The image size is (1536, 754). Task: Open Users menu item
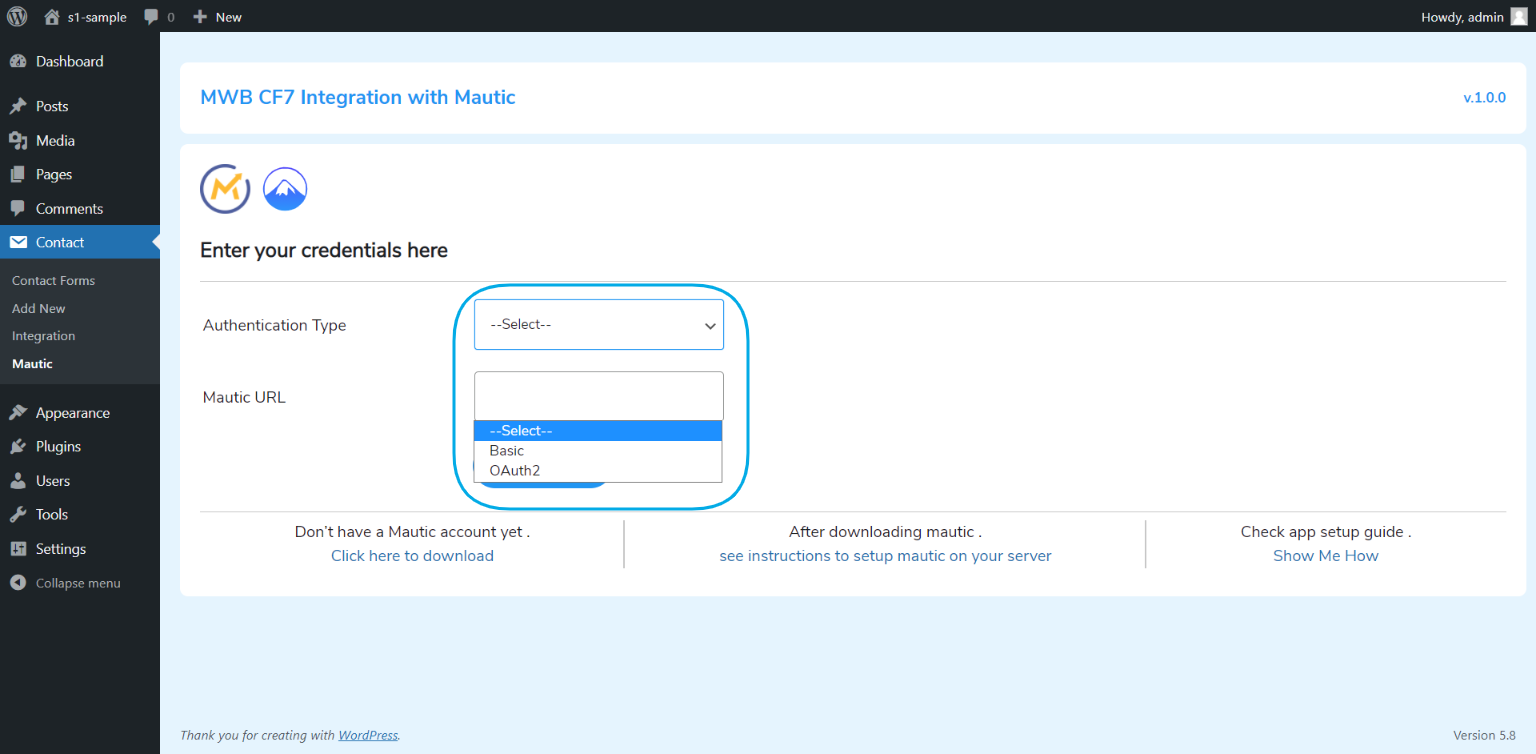80,480
